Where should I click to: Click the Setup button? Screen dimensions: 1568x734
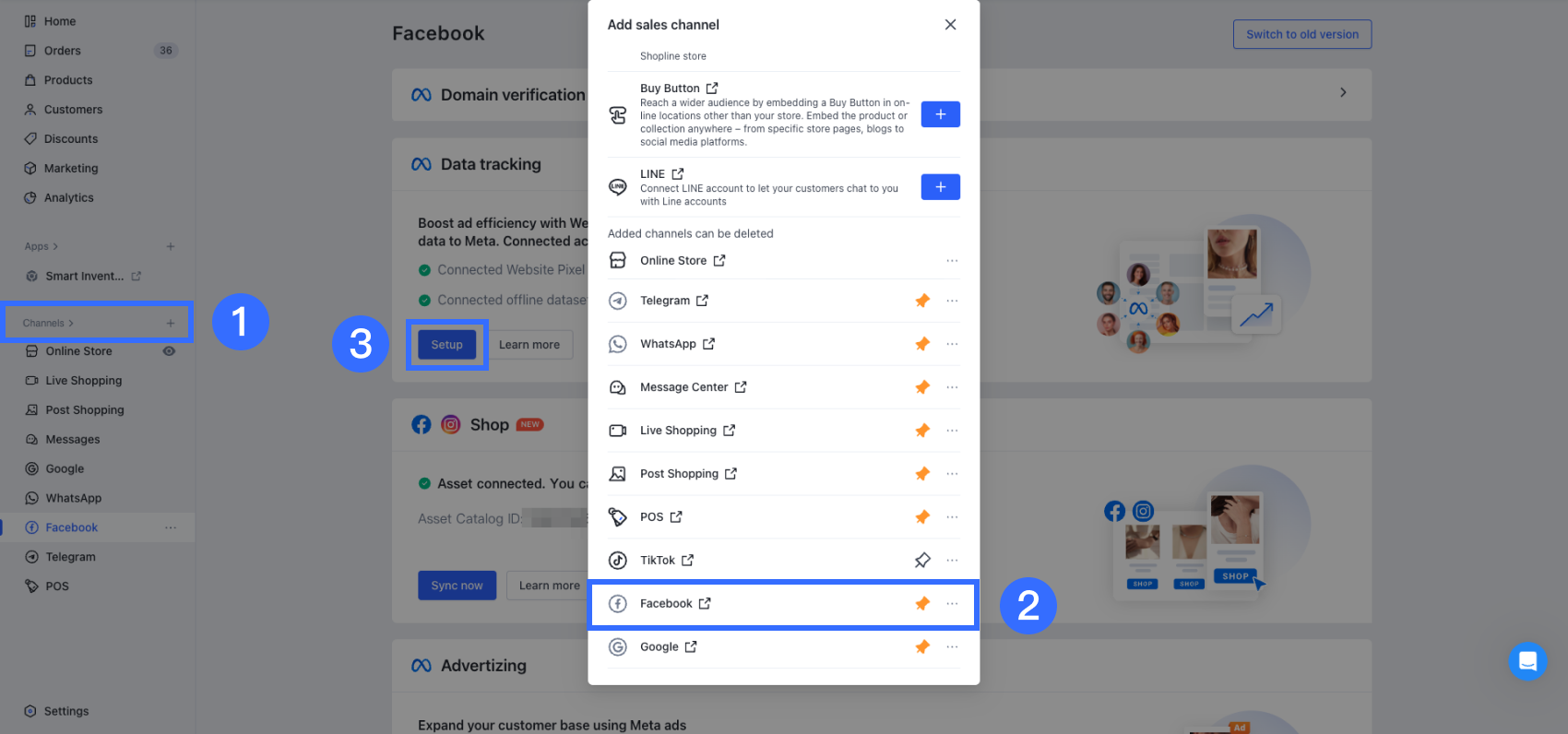tap(447, 345)
